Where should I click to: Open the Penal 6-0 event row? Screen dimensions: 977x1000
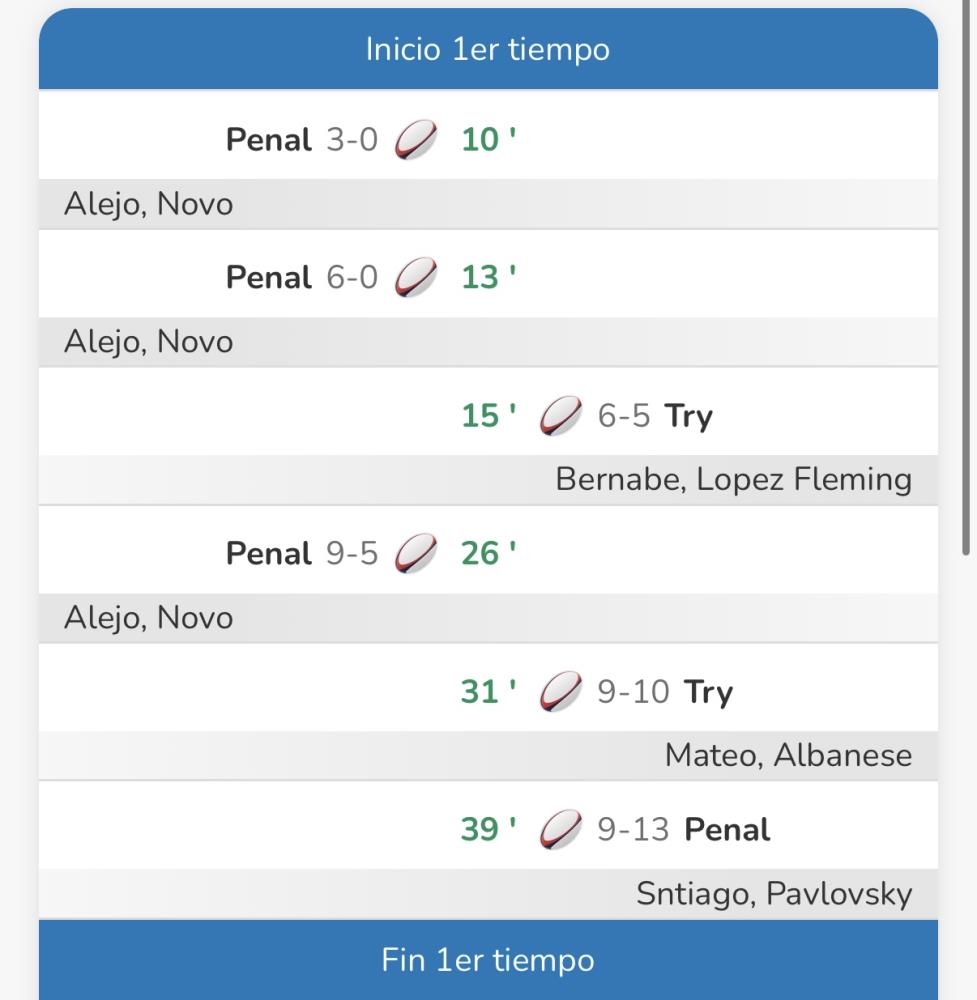[x=302, y=278]
